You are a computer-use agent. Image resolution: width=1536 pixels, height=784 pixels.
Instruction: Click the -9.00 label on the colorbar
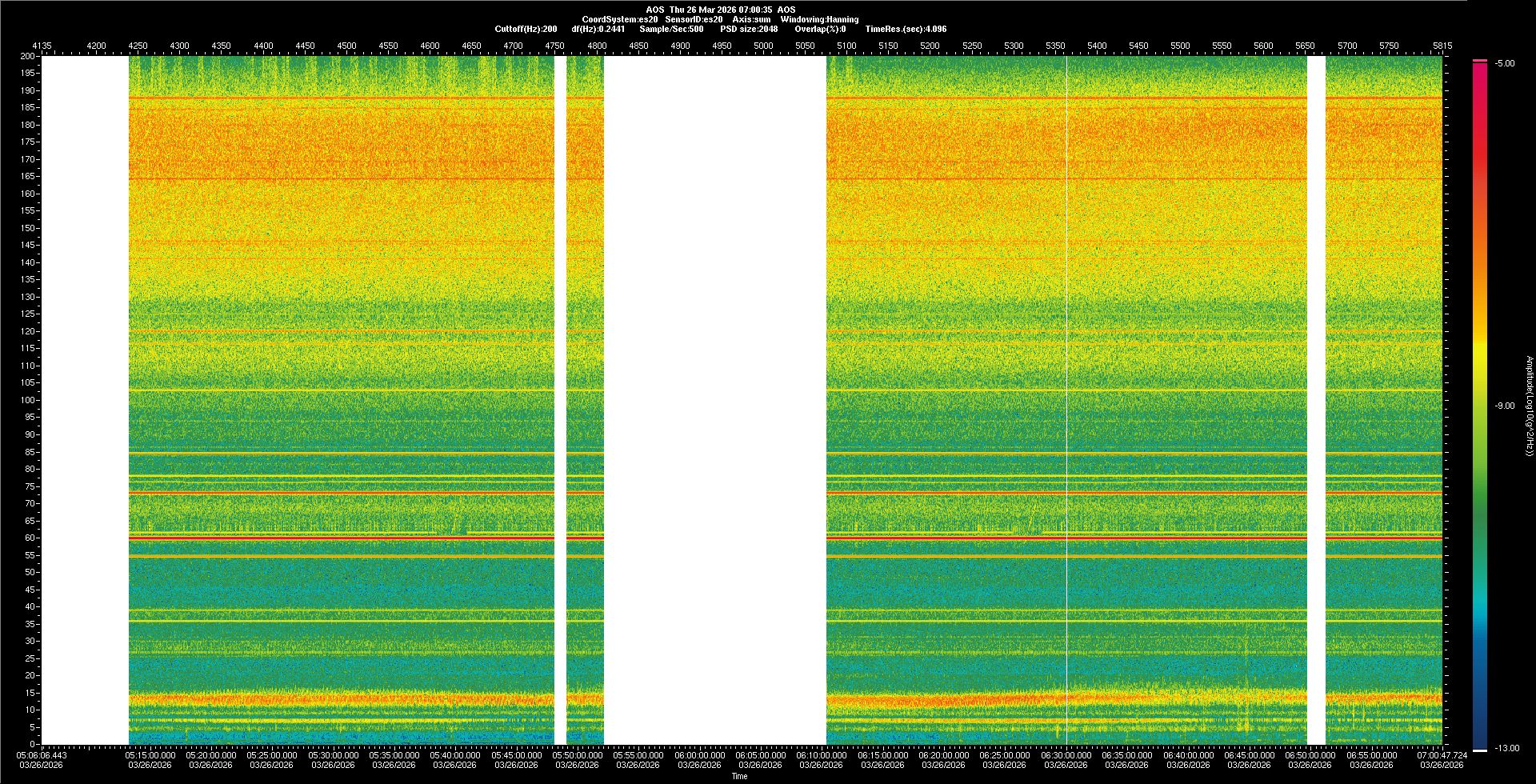(1505, 406)
